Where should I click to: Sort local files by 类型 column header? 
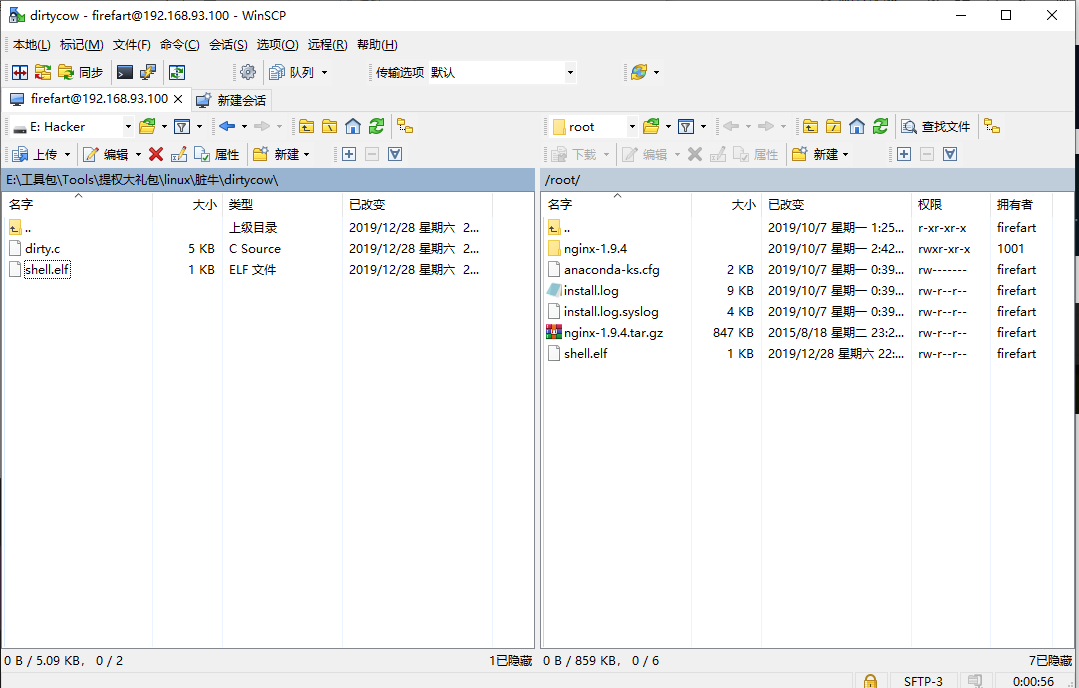click(282, 204)
